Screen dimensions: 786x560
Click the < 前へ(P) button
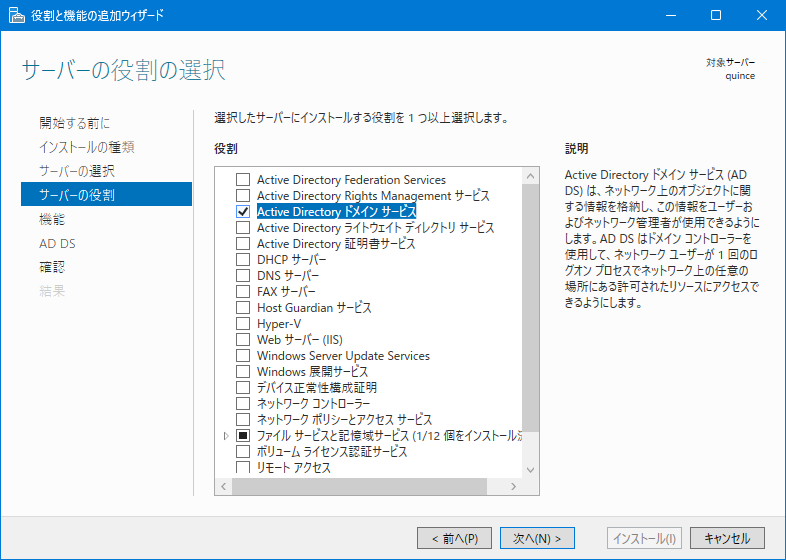tap(455, 538)
